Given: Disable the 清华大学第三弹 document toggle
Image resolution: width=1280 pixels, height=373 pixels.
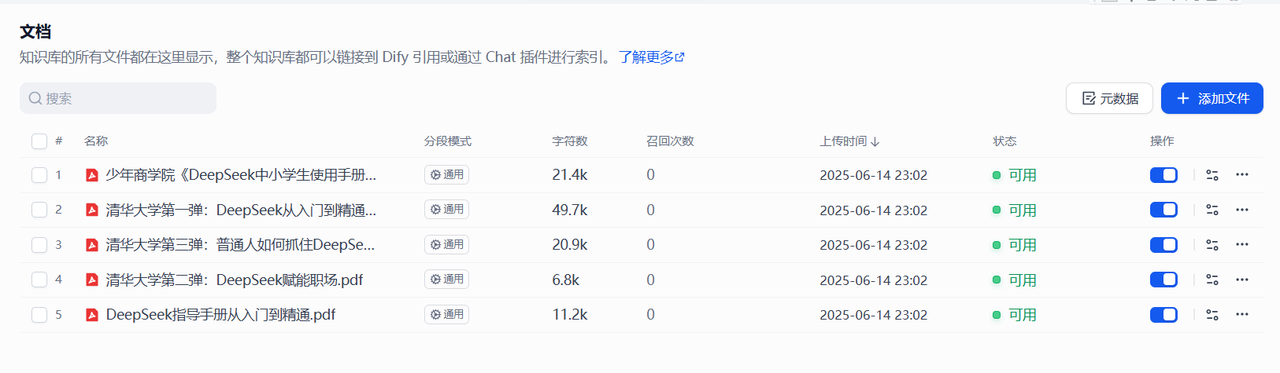Looking at the screenshot, I should pyautogui.click(x=1164, y=245).
